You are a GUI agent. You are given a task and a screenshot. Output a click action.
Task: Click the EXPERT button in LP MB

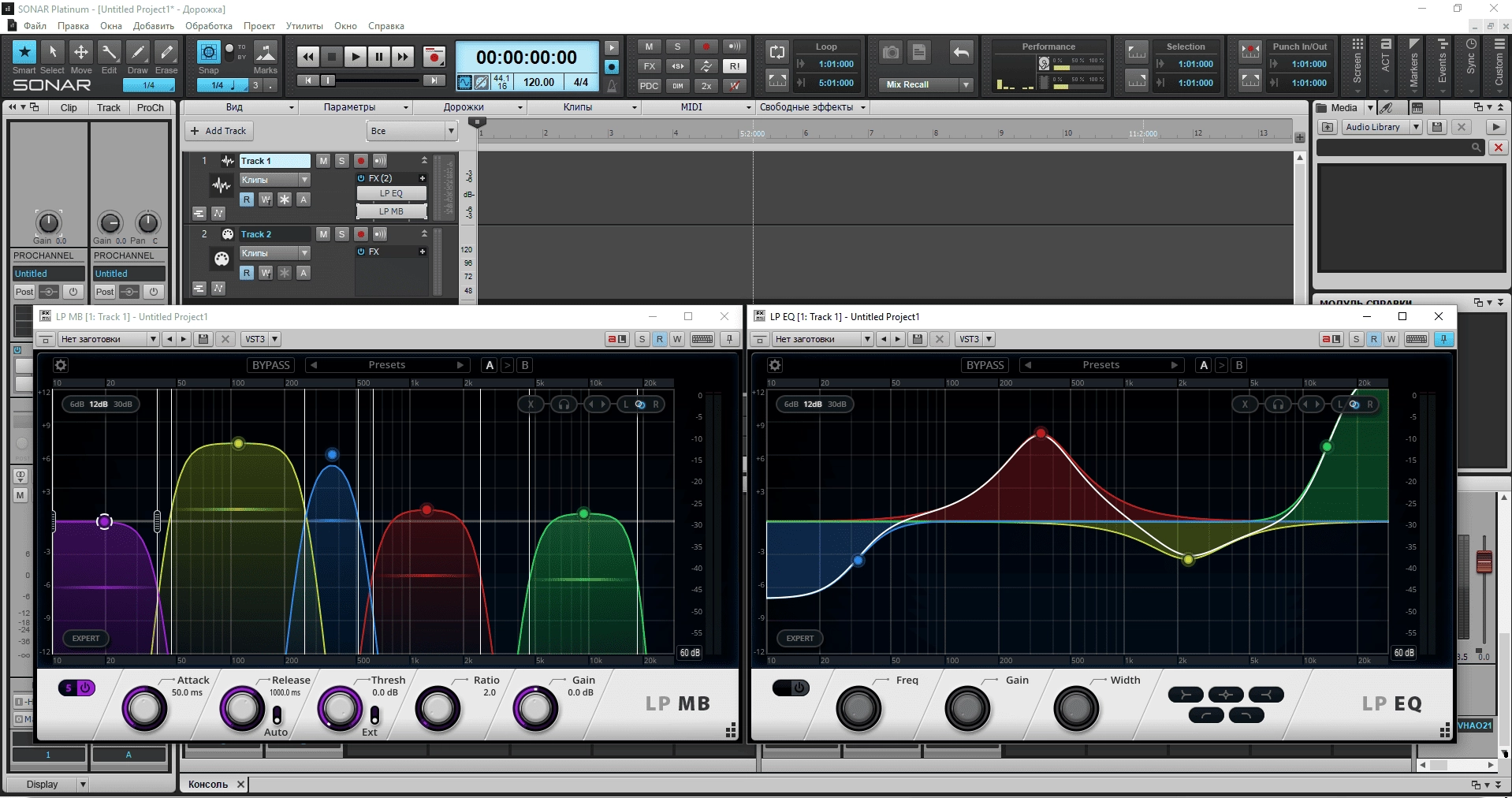86,639
